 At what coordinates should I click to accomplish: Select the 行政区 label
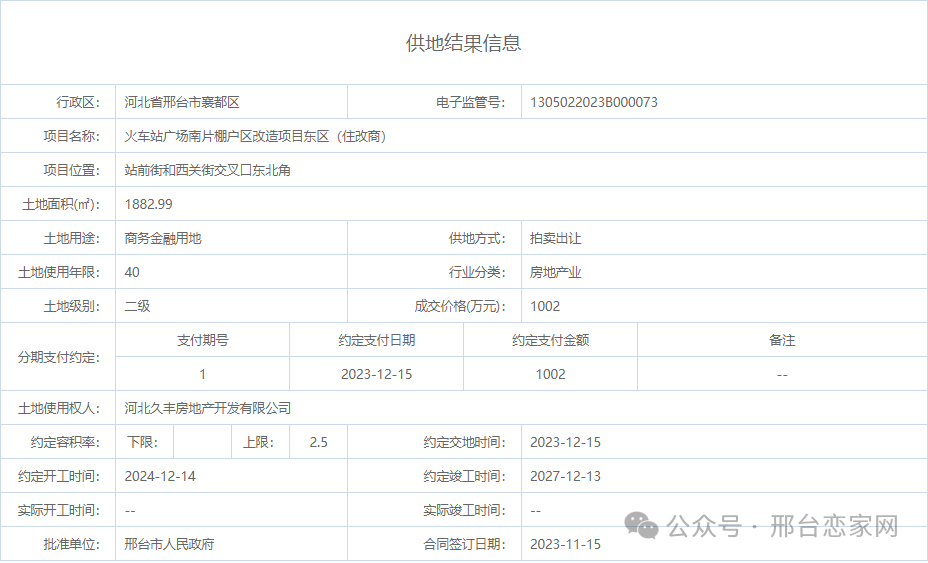78,102
